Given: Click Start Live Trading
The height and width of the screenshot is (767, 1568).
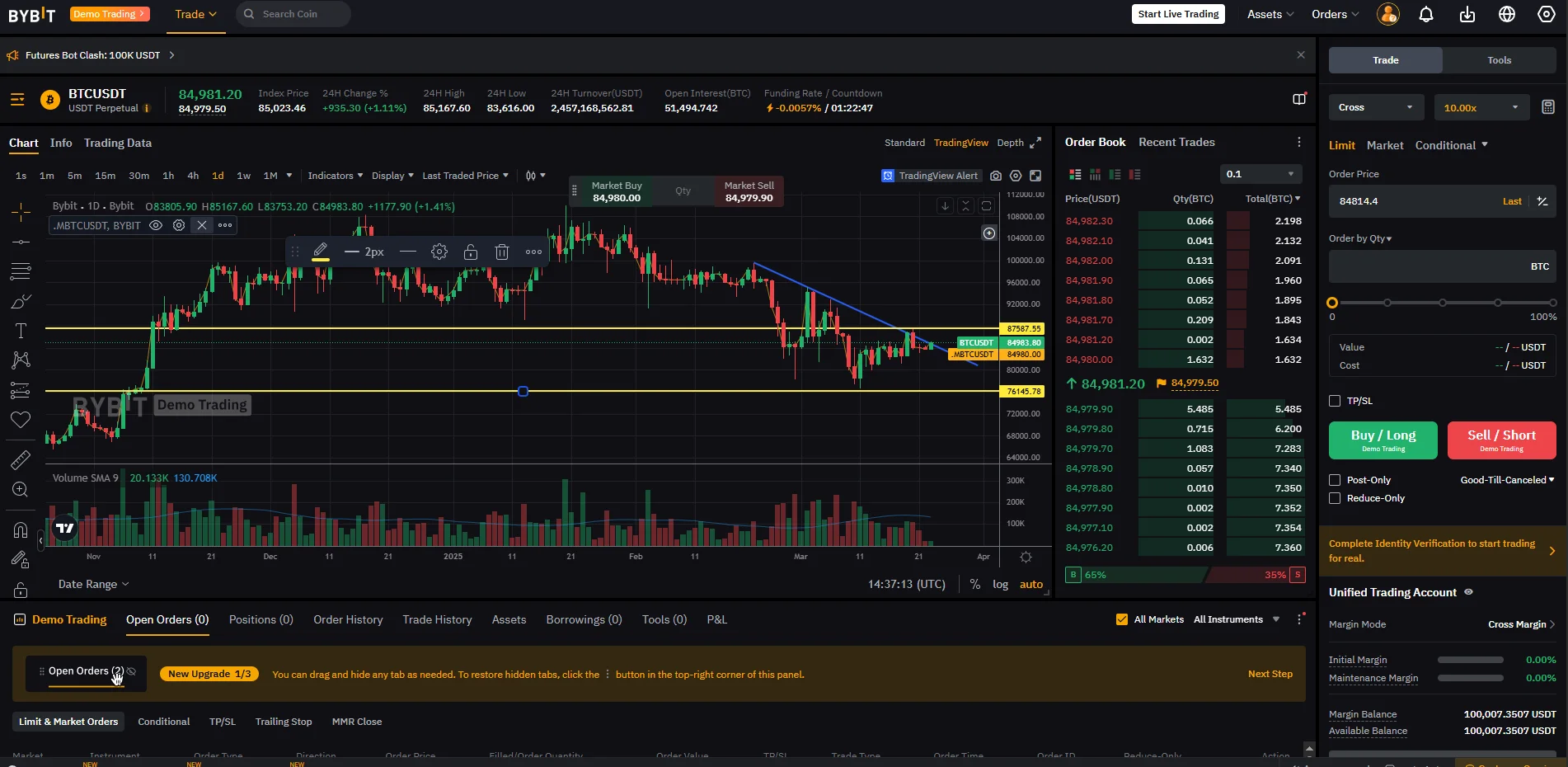Looking at the screenshot, I should coord(1178,14).
